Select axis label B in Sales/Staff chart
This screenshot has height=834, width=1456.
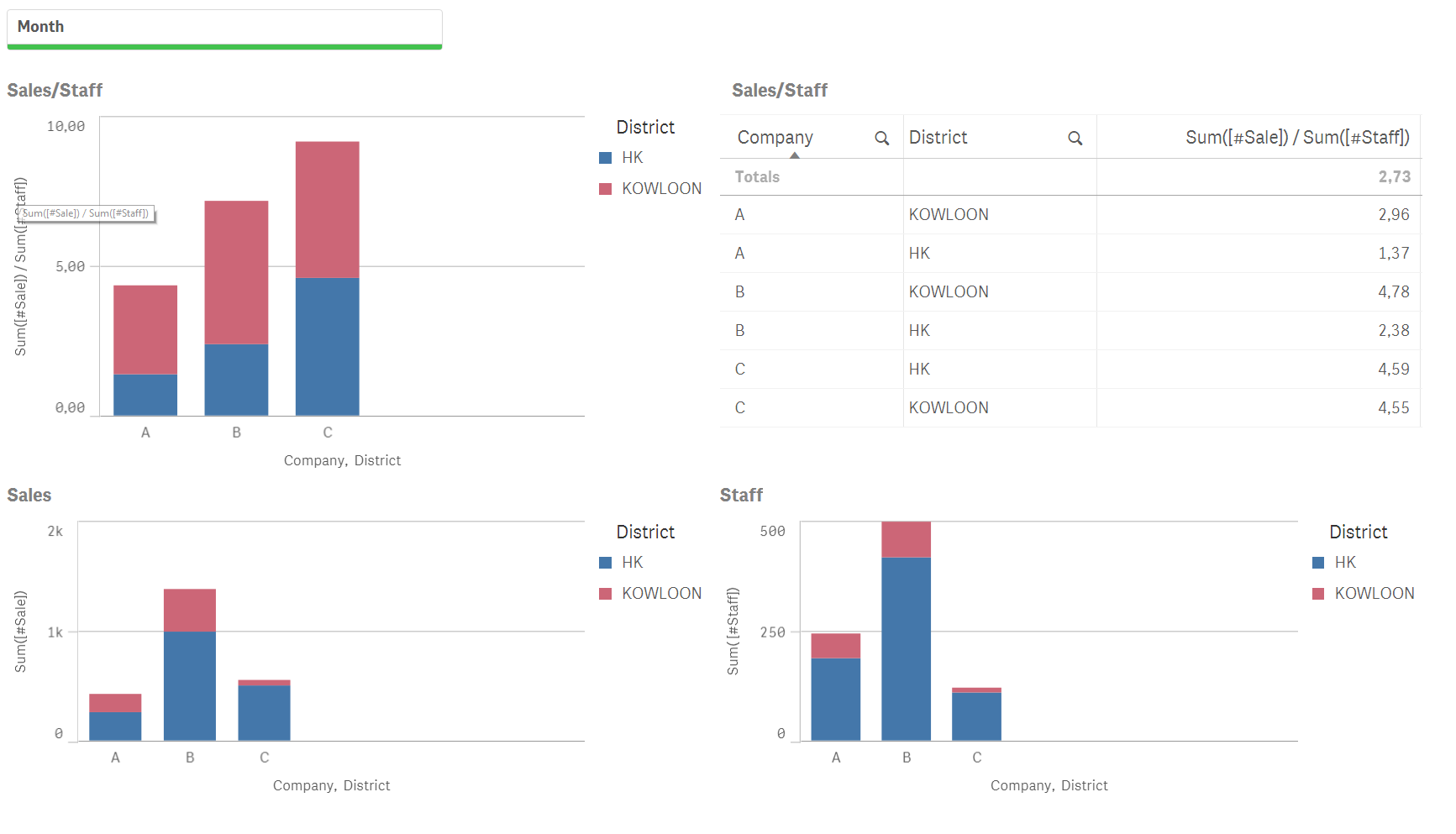click(x=236, y=433)
